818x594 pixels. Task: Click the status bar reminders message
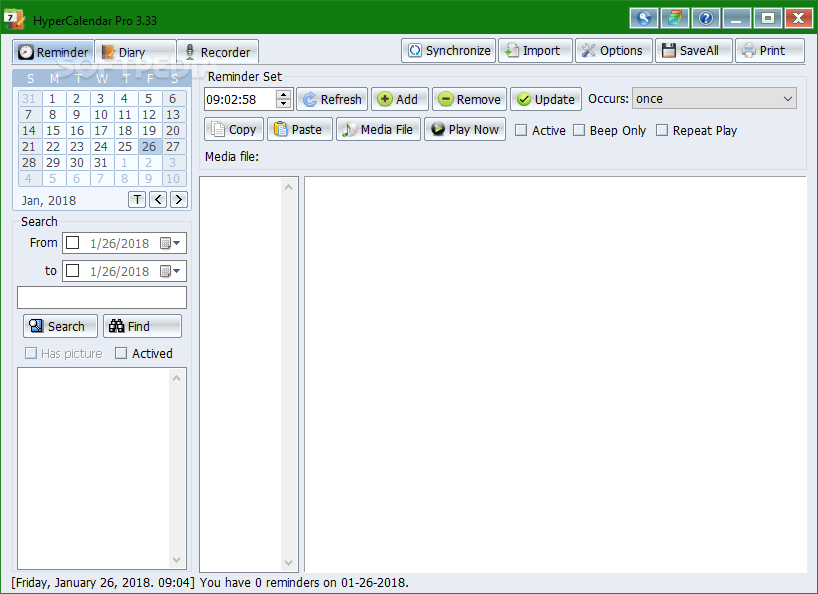click(304, 583)
